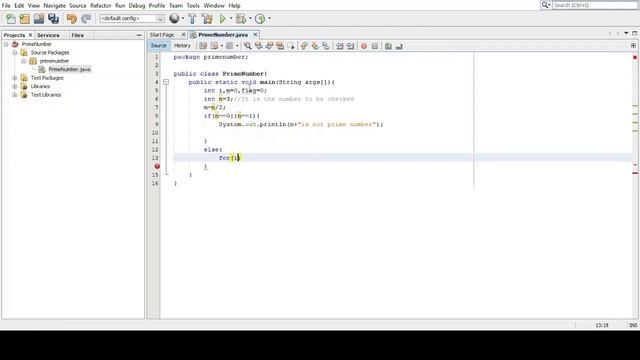Collapse main method code fold
The width and height of the screenshot is (640, 360).
point(166,82)
